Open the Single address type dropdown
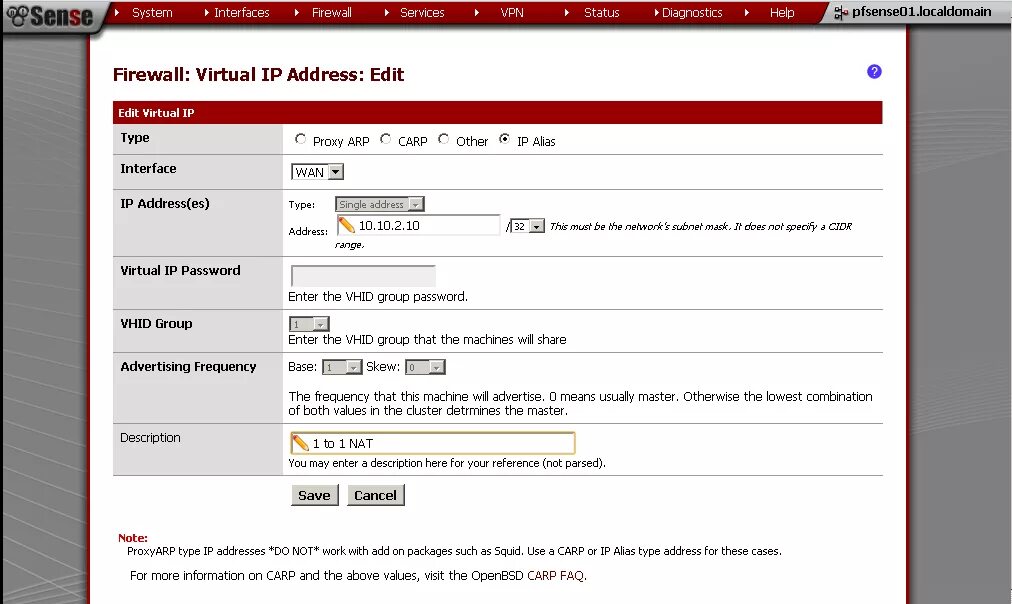1012x604 pixels. pyautogui.click(x=380, y=205)
